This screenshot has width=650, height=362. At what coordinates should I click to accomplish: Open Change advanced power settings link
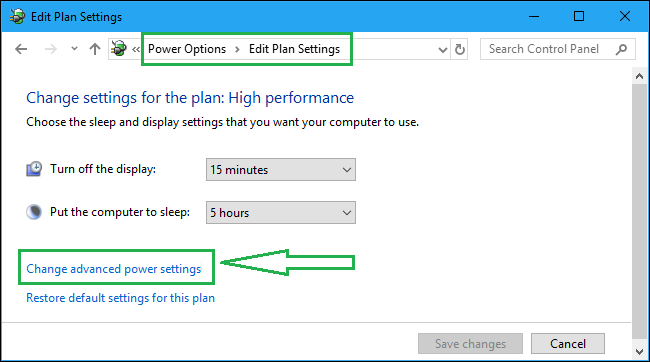(x=114, y=269)
